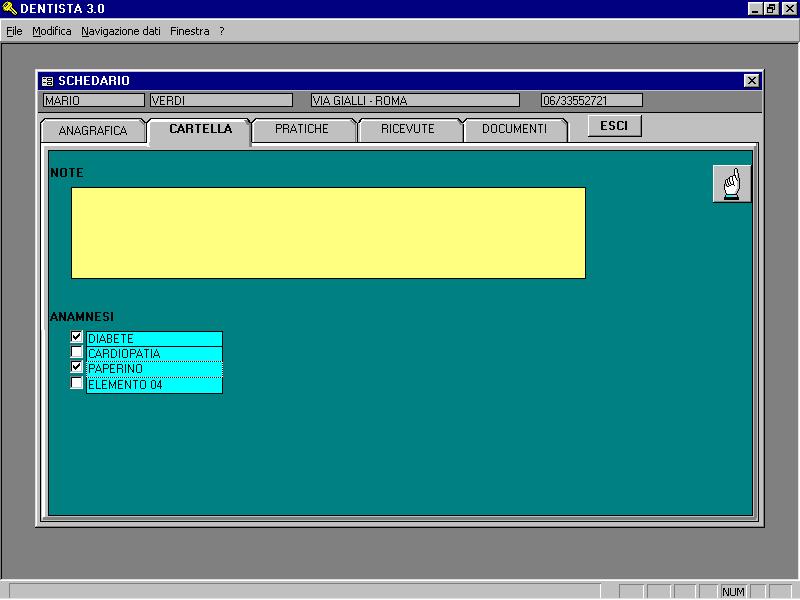
Task: Click inside the yellow NOTE text area
Action: (x=329, y=233)
